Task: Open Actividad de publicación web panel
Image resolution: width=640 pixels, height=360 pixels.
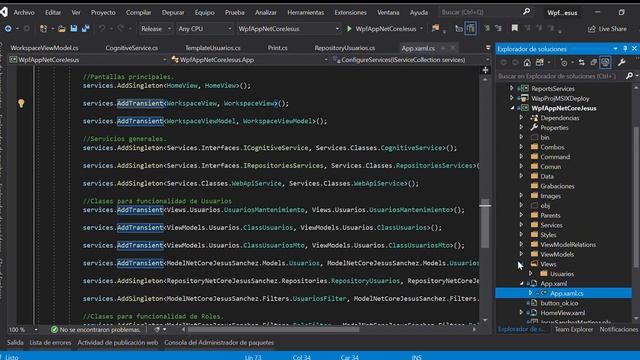Action: click(x=118, y=342)
